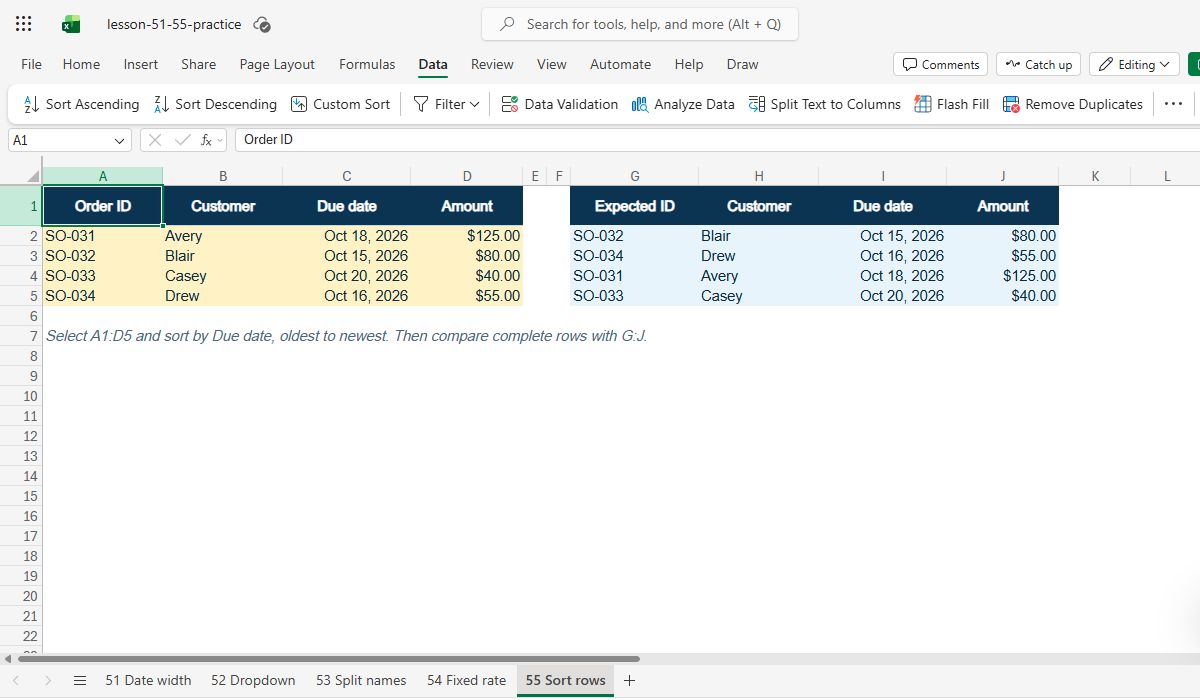Viewport: 1200px width, 700px height.
Task: Open the Share tab
Action: point(198,64)
